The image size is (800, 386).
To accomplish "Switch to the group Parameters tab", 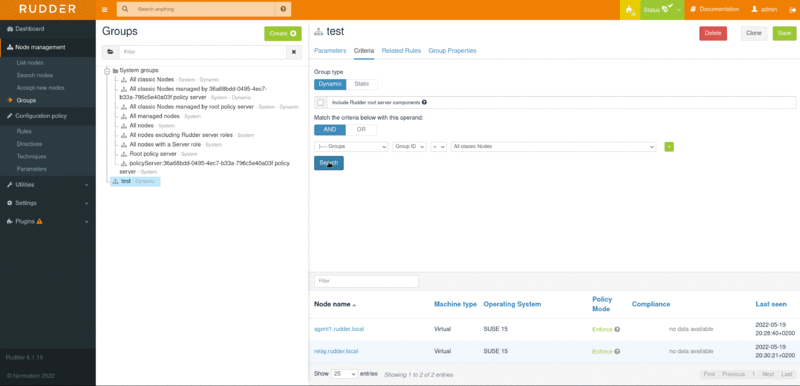I will [x=330, y=51].
